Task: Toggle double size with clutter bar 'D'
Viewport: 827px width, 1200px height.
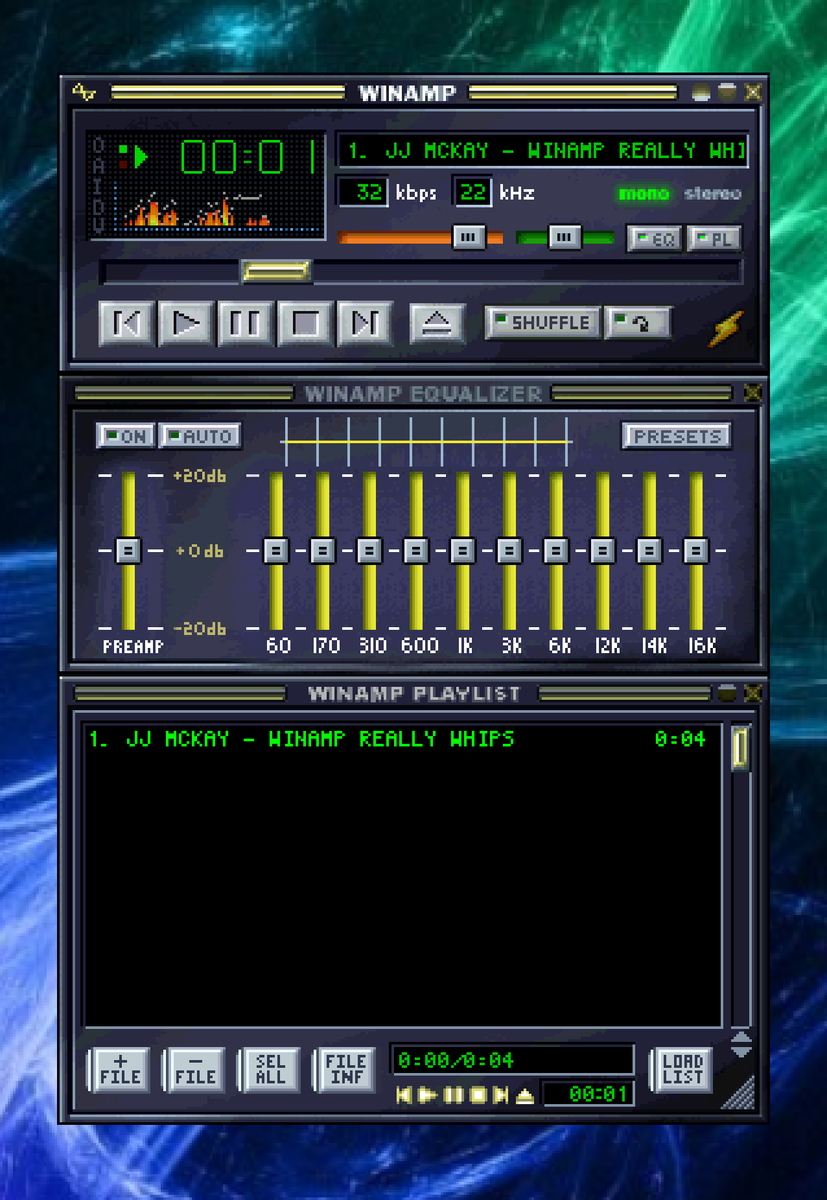Action: coord(98,209)
